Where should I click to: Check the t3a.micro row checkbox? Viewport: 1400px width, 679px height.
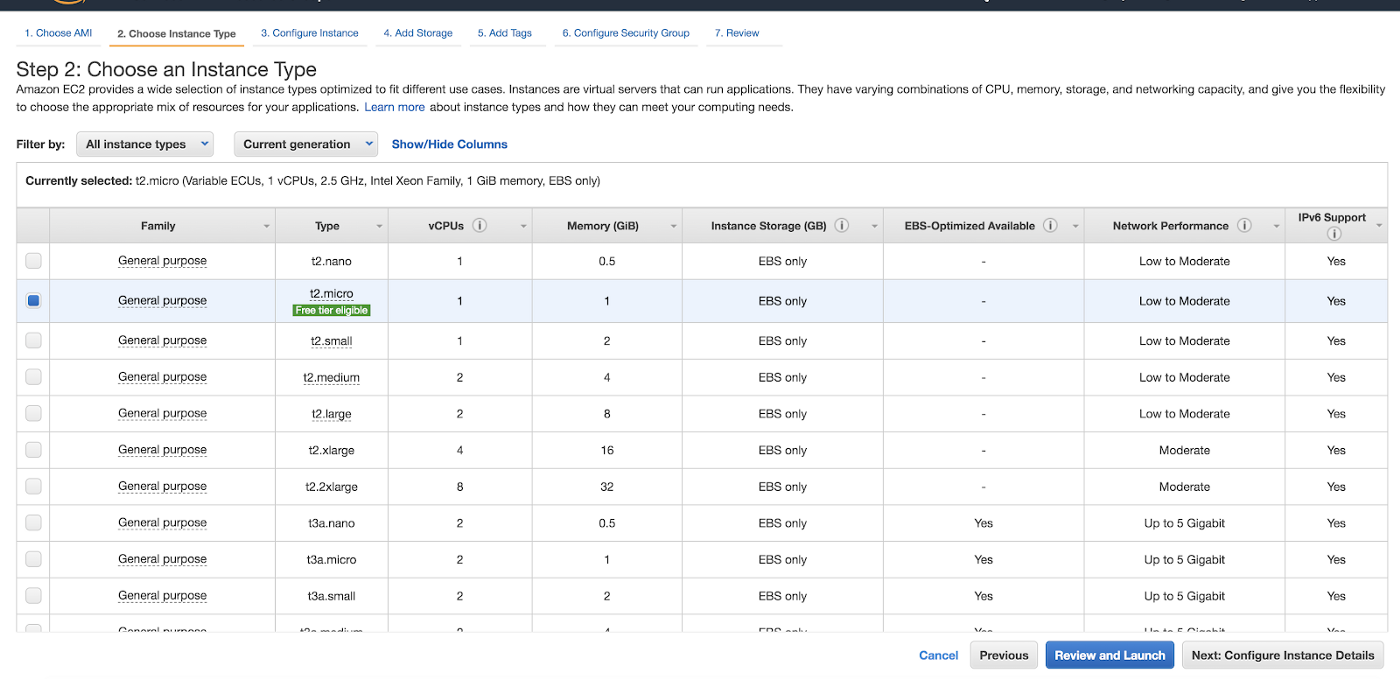coord(33,559)
